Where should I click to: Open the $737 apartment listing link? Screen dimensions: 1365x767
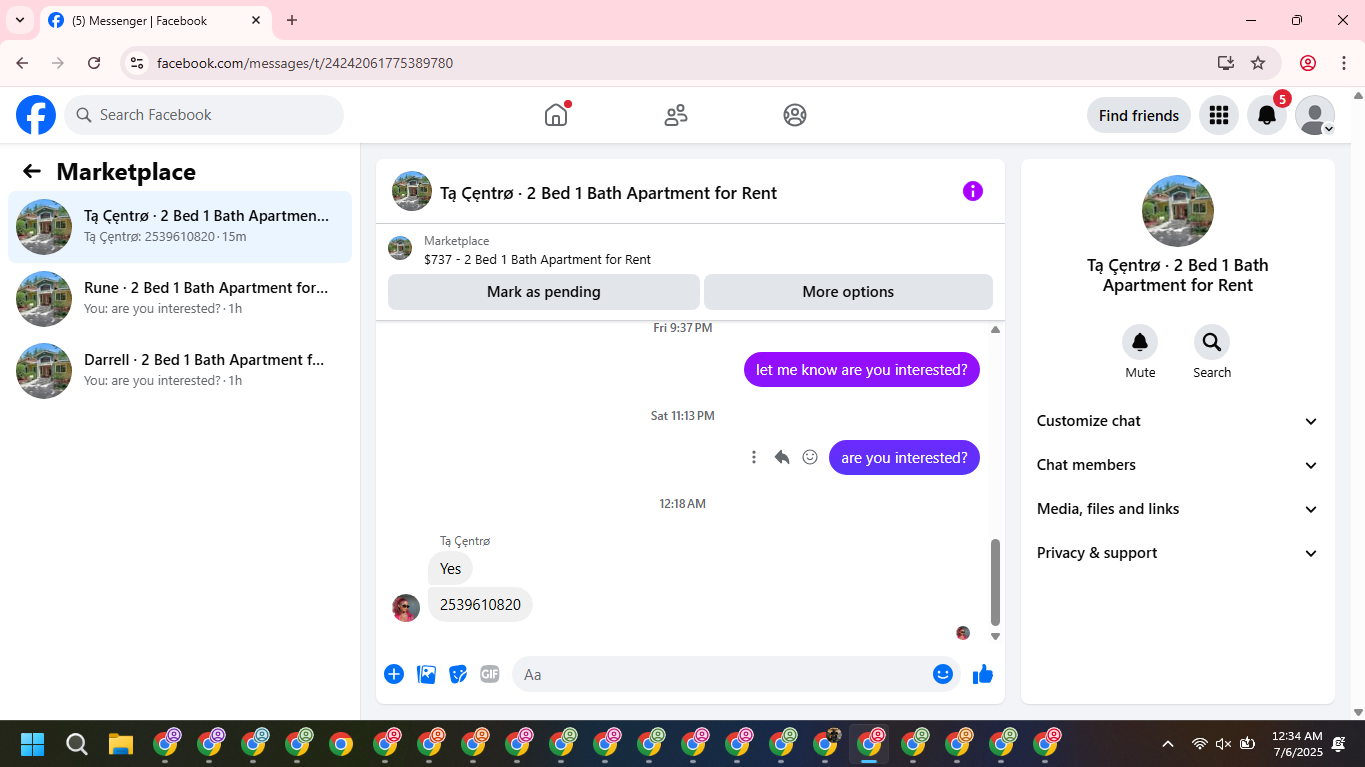tap(537, 259)
